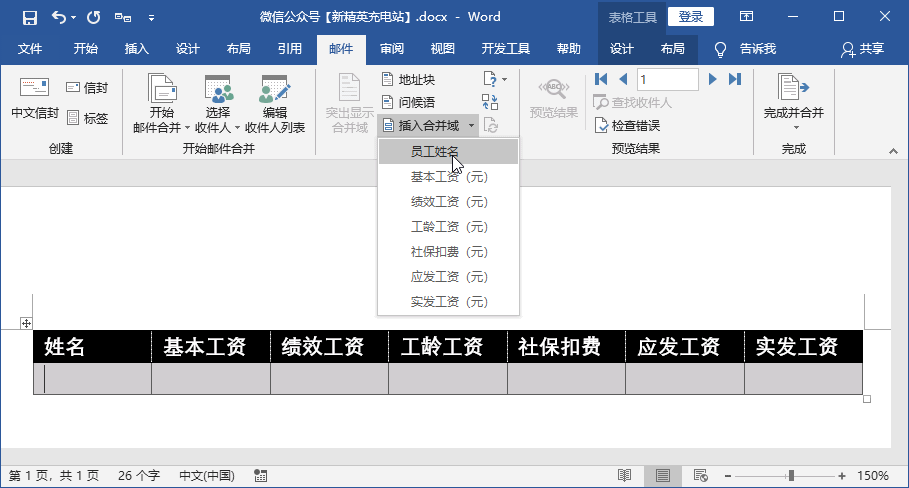Click the record number input box

(x=667, y=79)
